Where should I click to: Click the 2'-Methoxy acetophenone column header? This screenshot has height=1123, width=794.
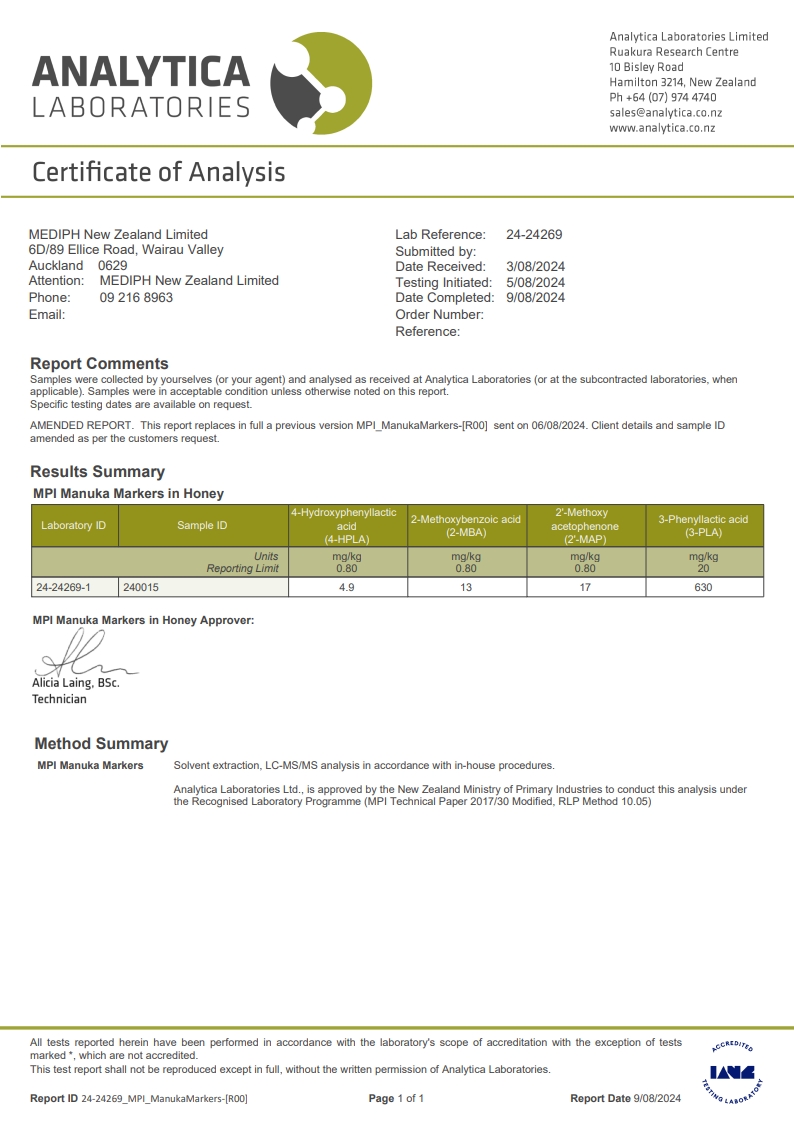(x=585, y=525)
